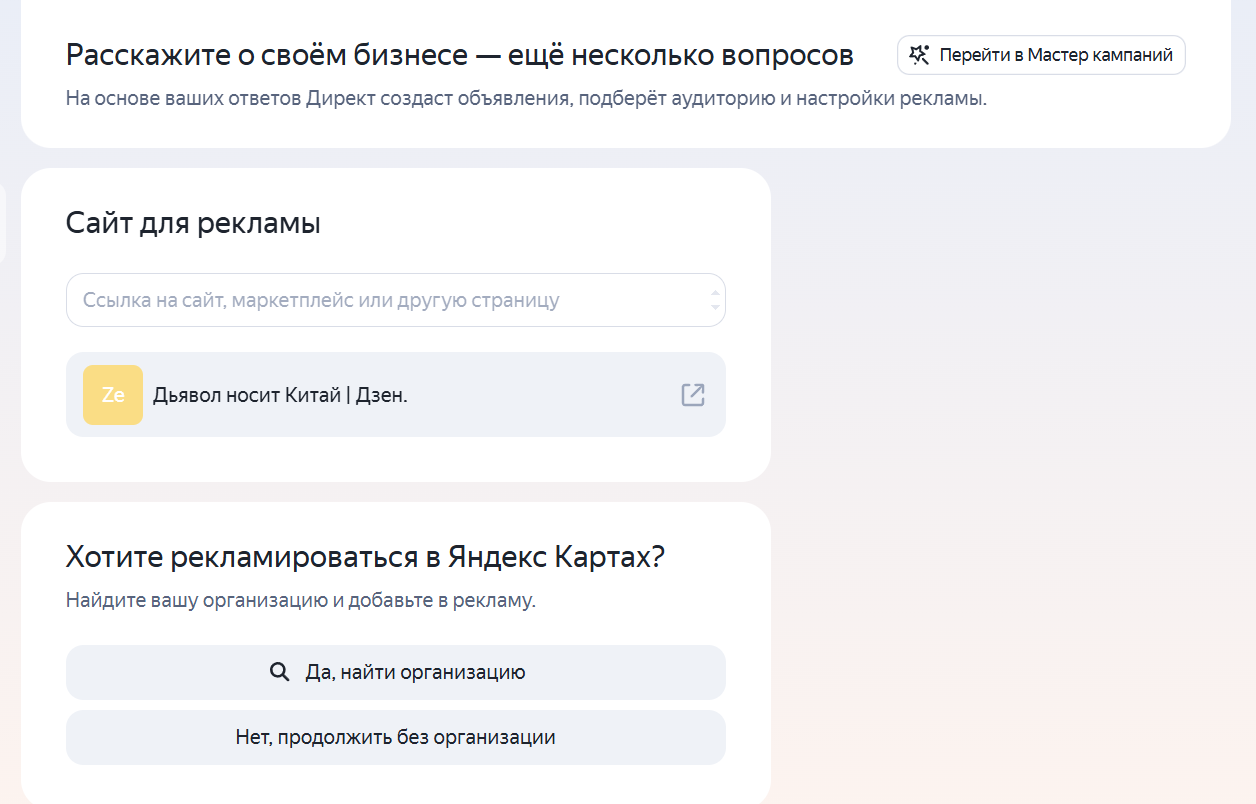Click the magic wand sparkle icon
Viewport: 1256px width, 804px height.
tap(920, 55)
